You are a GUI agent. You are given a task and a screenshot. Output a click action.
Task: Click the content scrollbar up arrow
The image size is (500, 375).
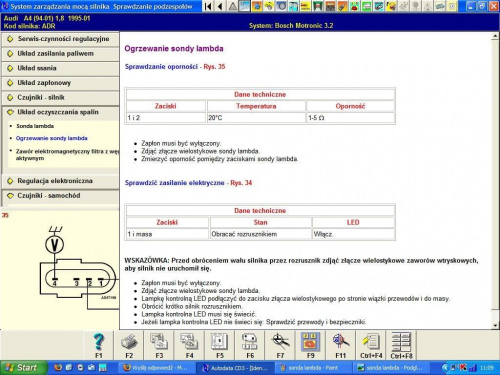point(495,36)
